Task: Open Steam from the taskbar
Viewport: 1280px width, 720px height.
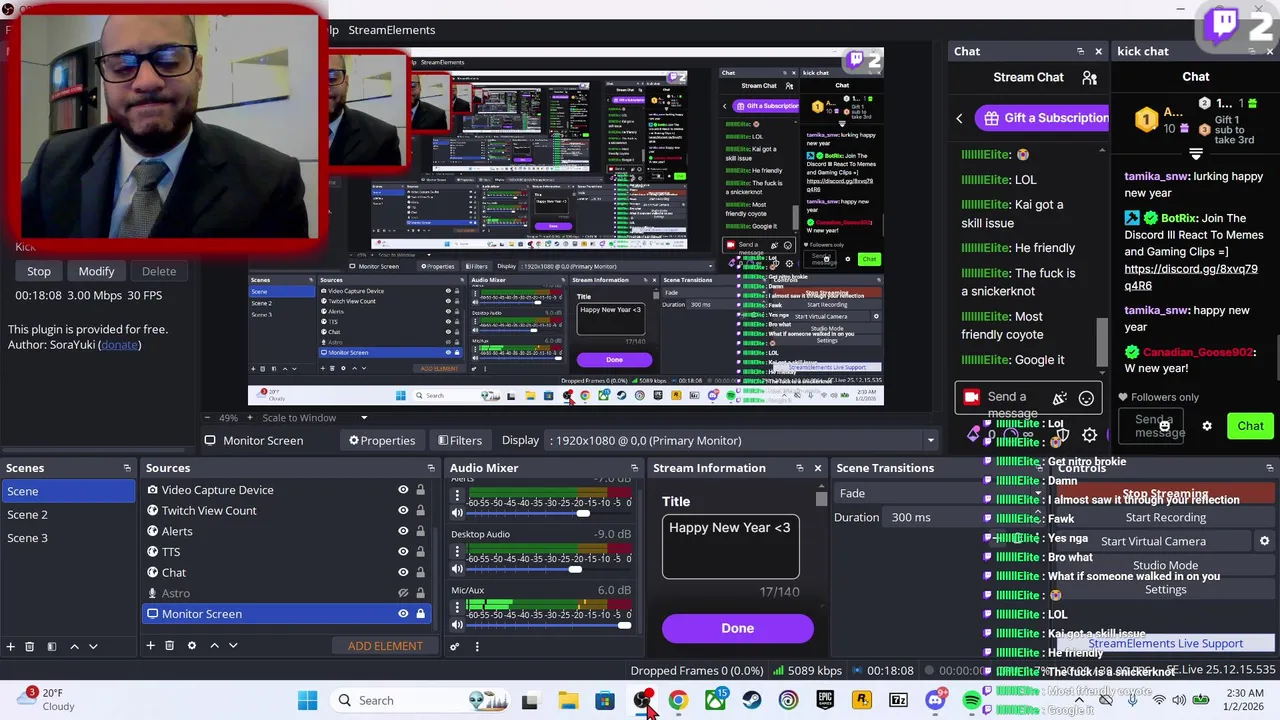Action: point(752,701)
